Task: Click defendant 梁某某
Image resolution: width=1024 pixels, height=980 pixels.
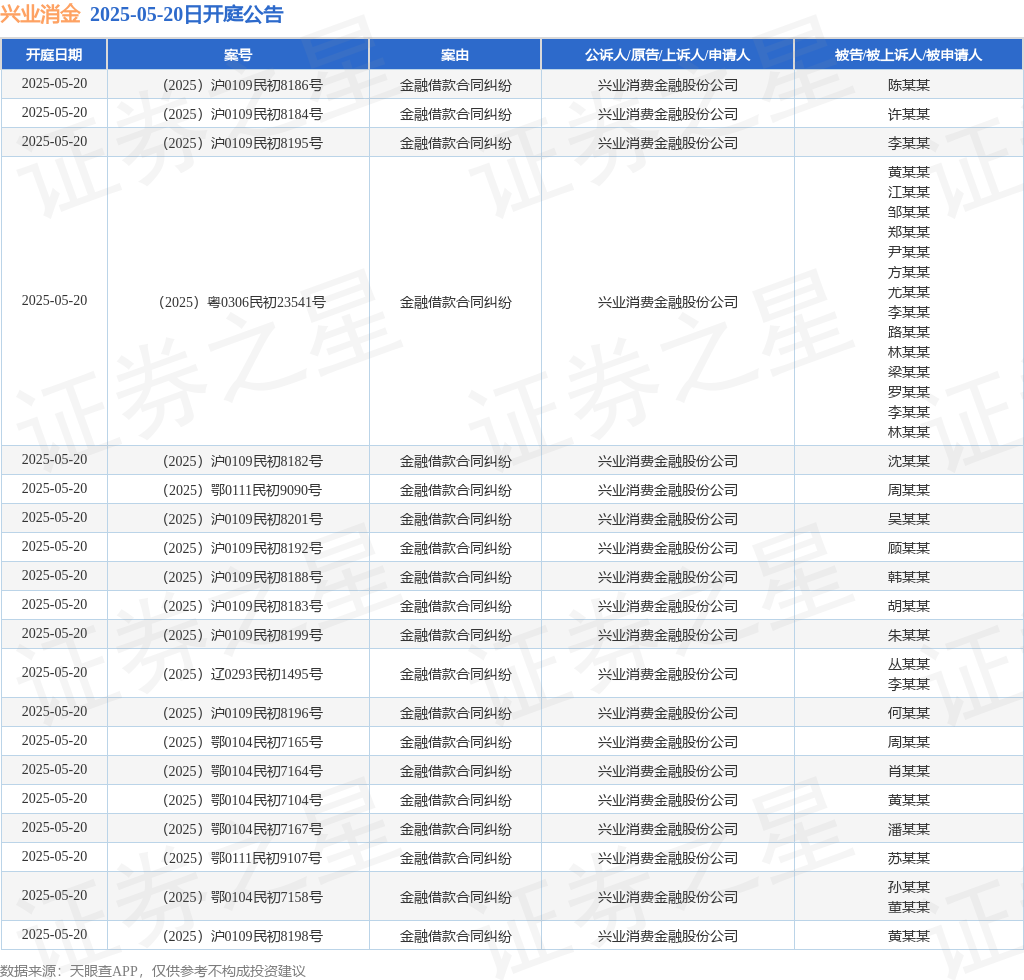Action: pos(908,372)
